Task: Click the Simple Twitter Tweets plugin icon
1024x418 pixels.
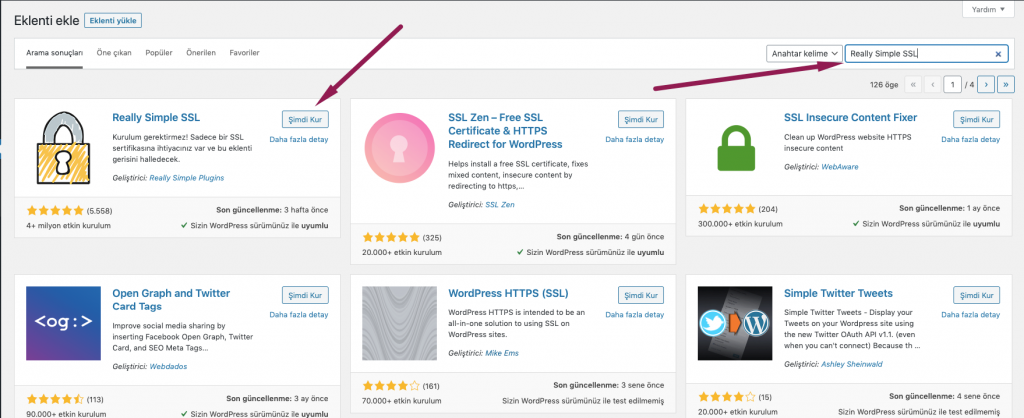Action: coord(735,323)
